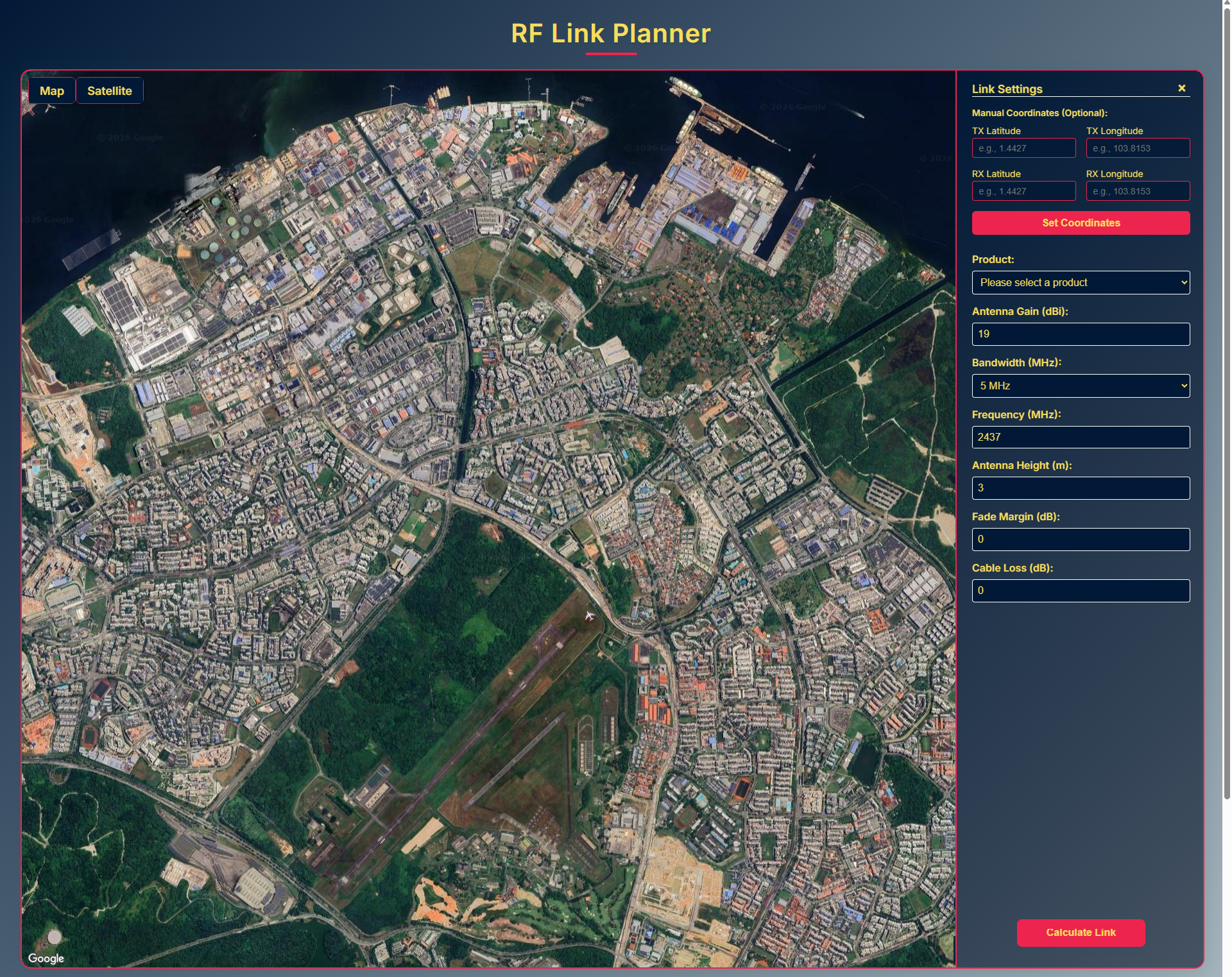Select the Antenna Gain value of 19
1232x977 pixels.
pyautogui.click(x=1081, y=334)
